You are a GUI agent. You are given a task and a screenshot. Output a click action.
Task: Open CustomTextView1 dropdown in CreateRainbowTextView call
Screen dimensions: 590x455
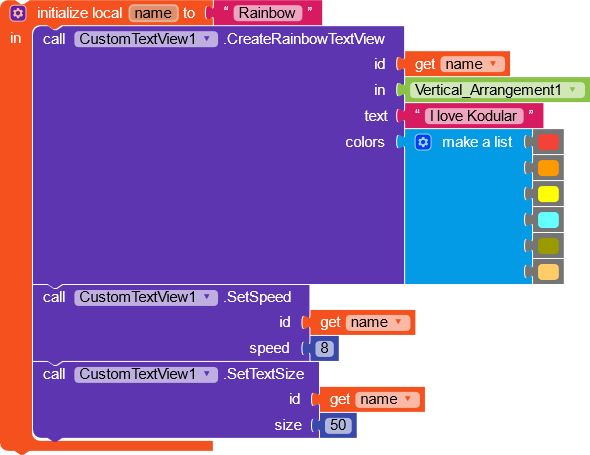[x=146, y=39]
